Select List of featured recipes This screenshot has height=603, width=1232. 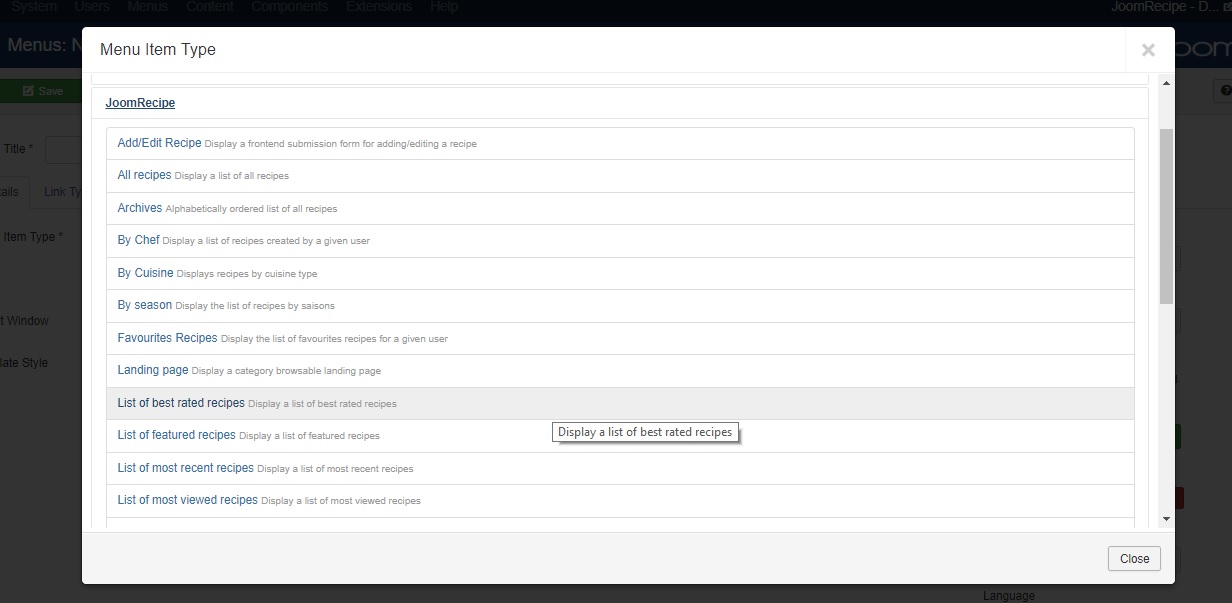click(x=620, y=436)
